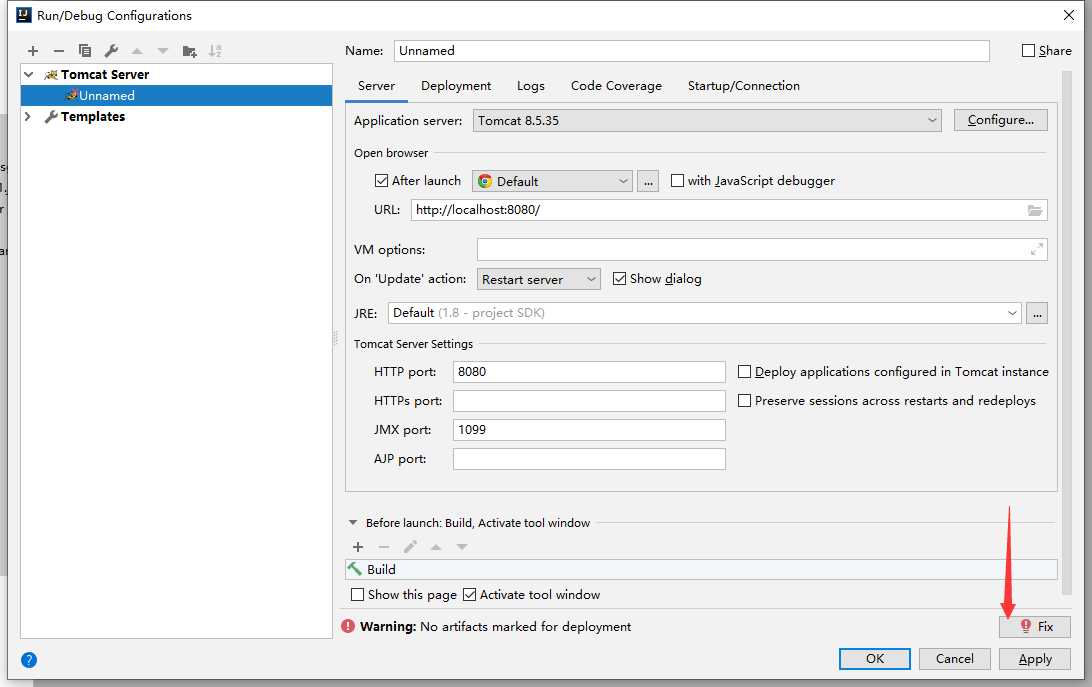Click the HTTP port field

click(589, 372)
